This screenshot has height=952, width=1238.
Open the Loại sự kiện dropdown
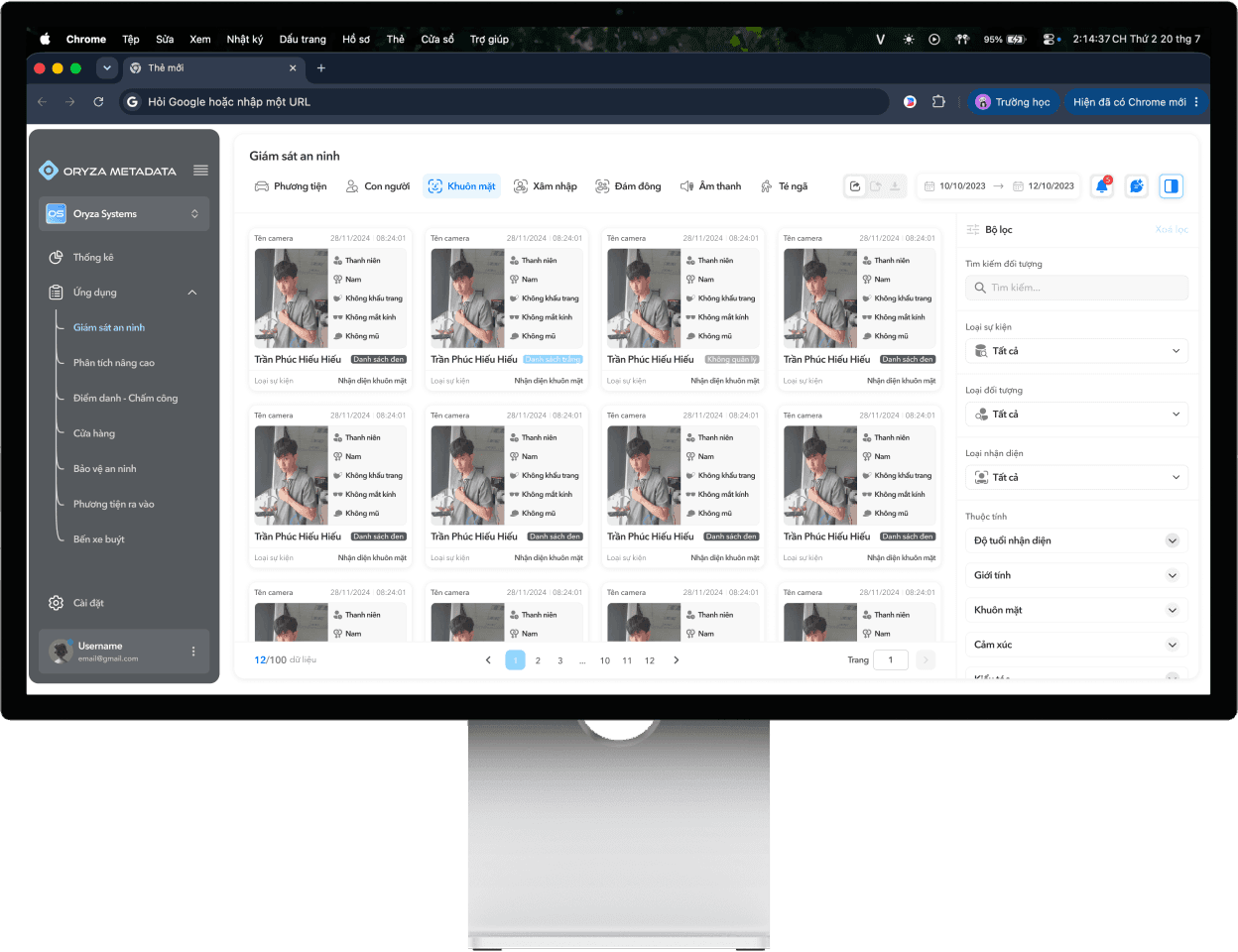tap(1076, 351)
